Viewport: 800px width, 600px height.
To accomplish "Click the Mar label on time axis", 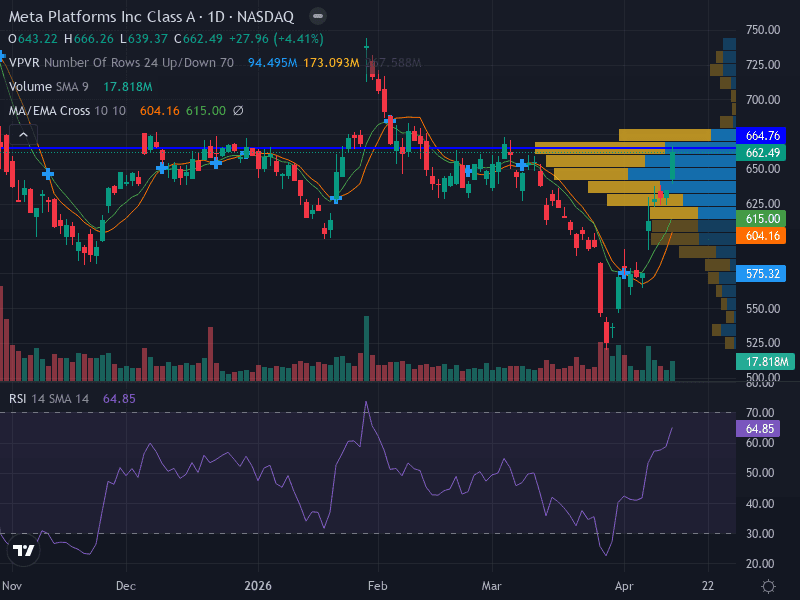I will click(492, 586).
